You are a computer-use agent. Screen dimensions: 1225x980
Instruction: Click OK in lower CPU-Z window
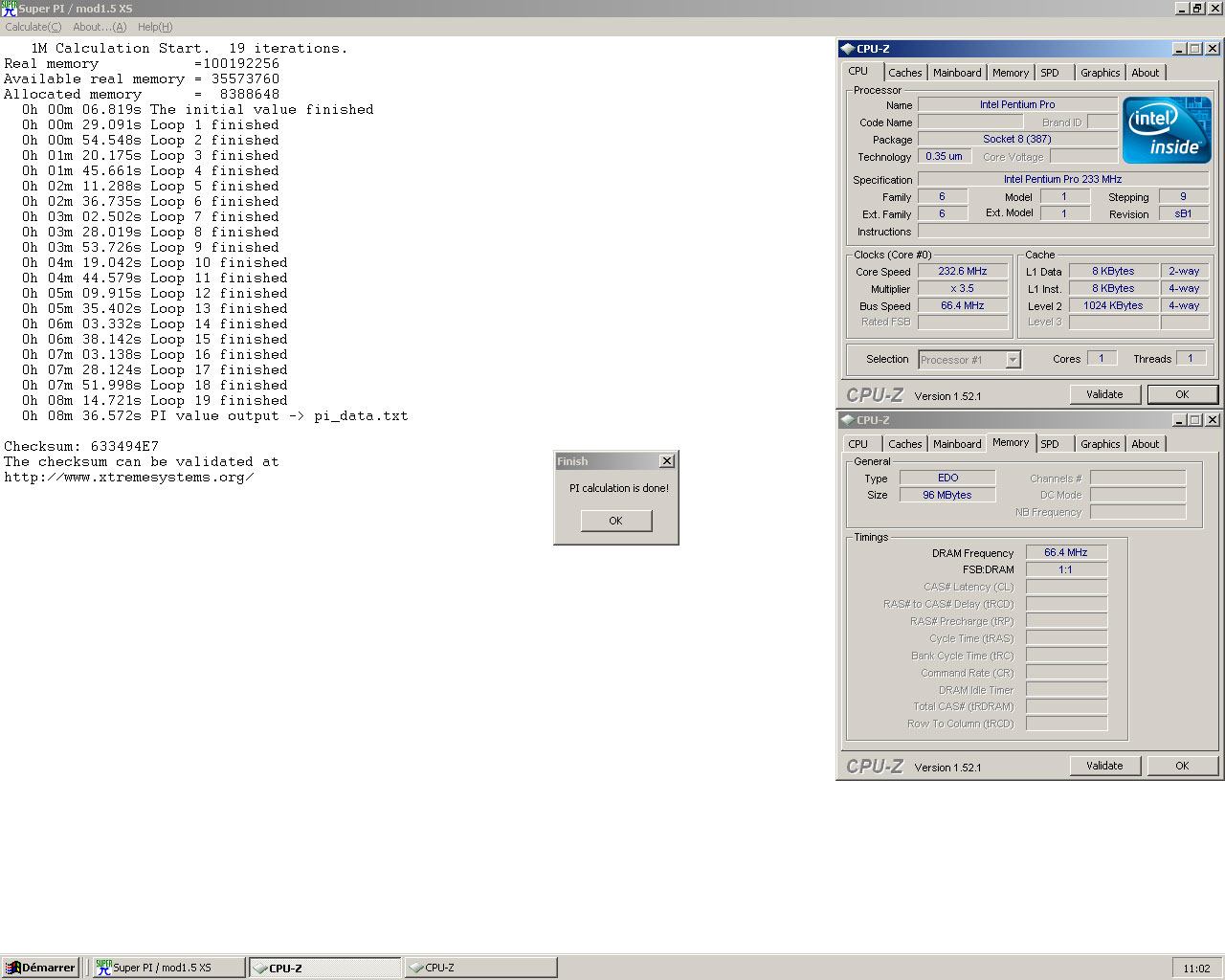(x=1182, y=766)
